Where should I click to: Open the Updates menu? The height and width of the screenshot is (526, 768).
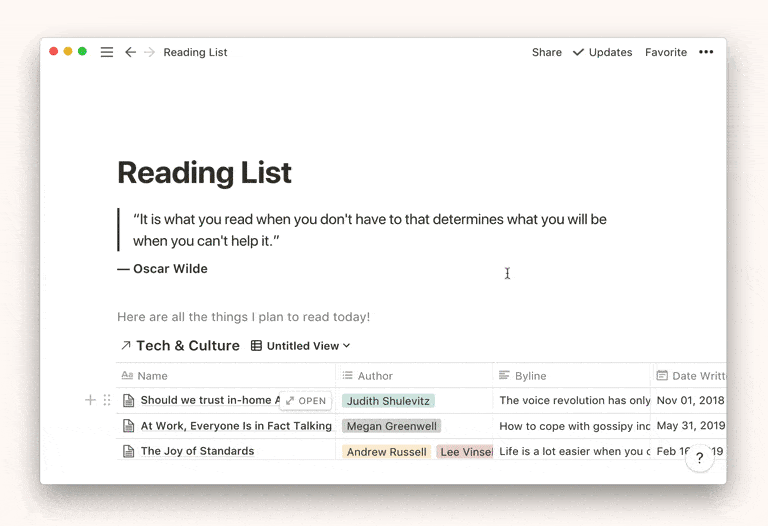click(x=602, y=52)
